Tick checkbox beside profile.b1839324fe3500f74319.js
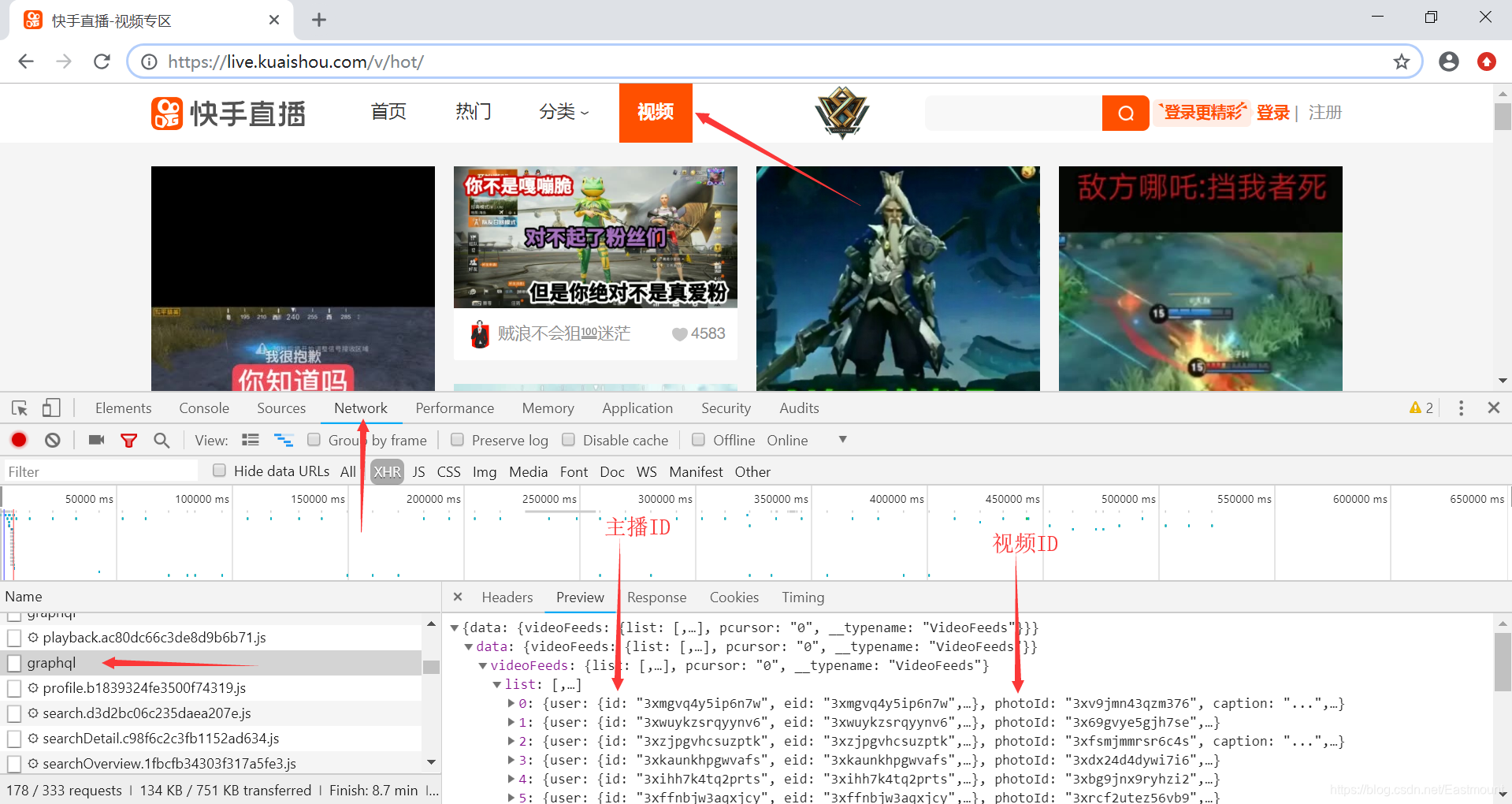Viewport: 1512px width, 804px height. click(x=14, y=688)
